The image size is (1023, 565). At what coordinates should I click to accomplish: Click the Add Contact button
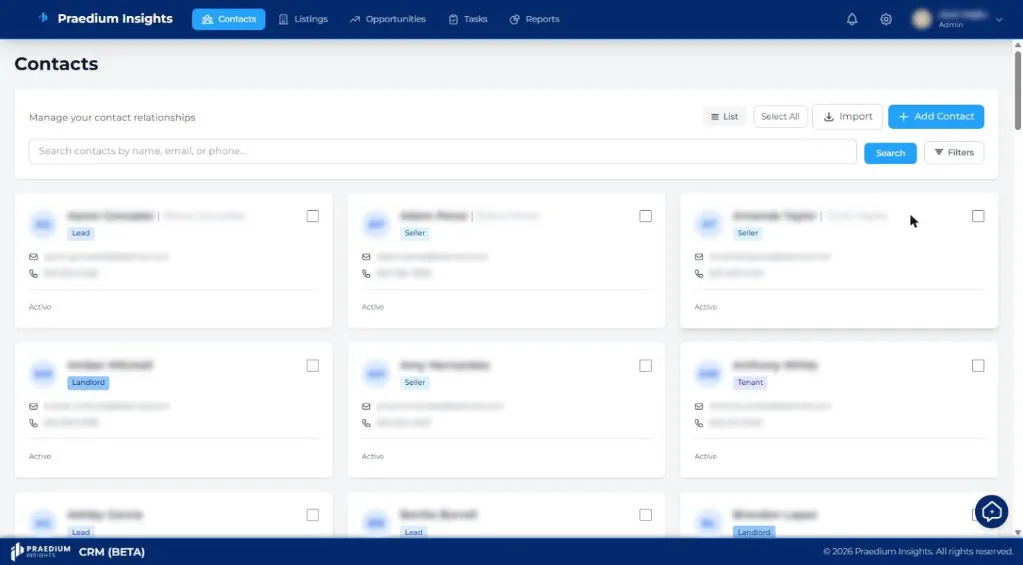(936, 117)
